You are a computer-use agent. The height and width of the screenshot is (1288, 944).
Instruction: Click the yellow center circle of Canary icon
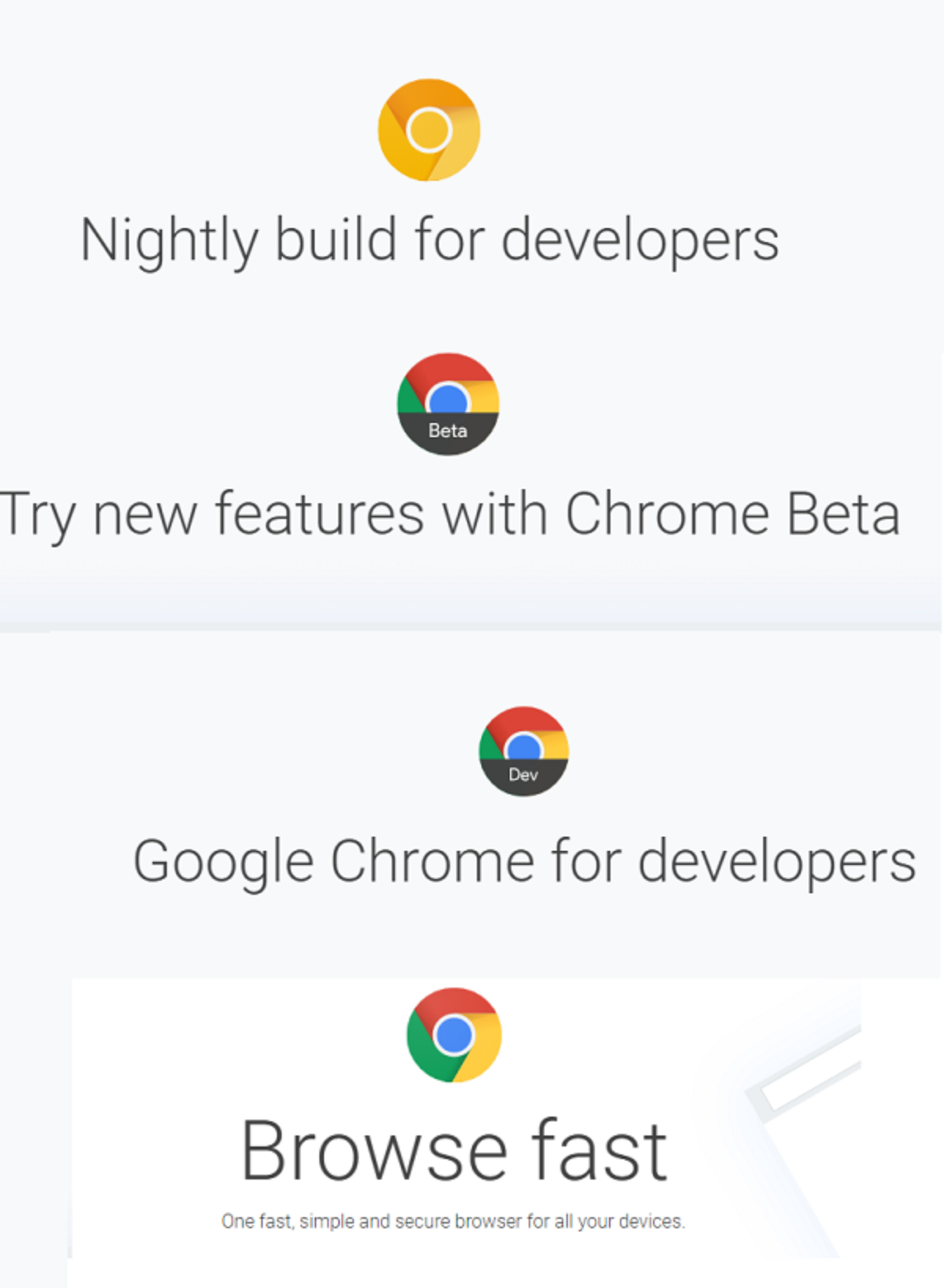429,130
